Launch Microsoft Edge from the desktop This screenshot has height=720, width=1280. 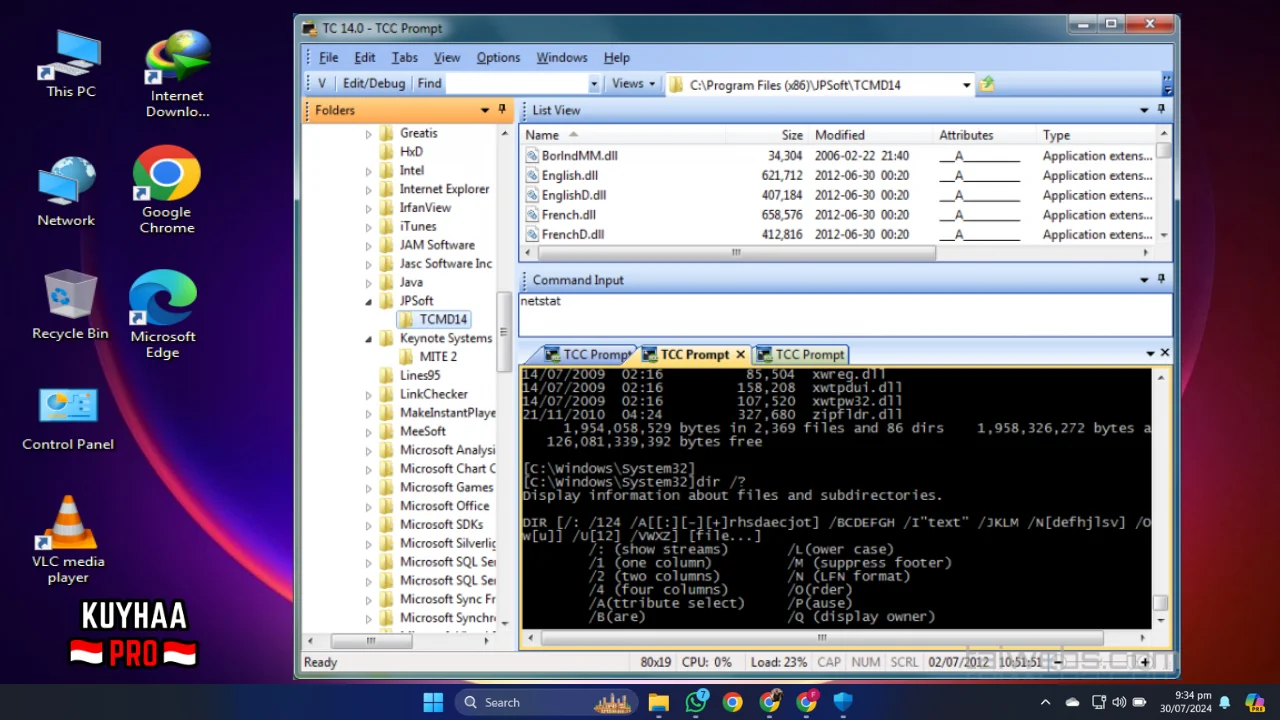[163, 314]
